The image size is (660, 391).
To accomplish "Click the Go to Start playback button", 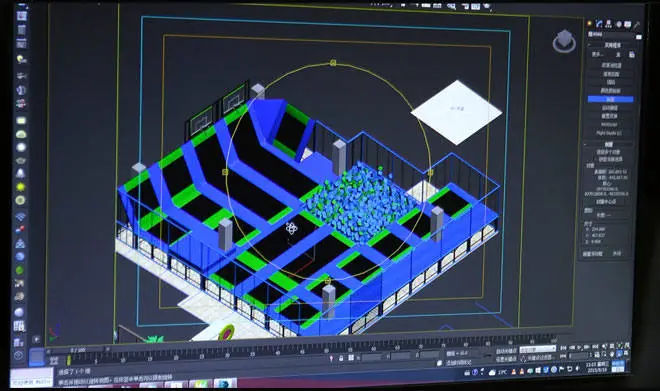I will [x=564, y=348].
